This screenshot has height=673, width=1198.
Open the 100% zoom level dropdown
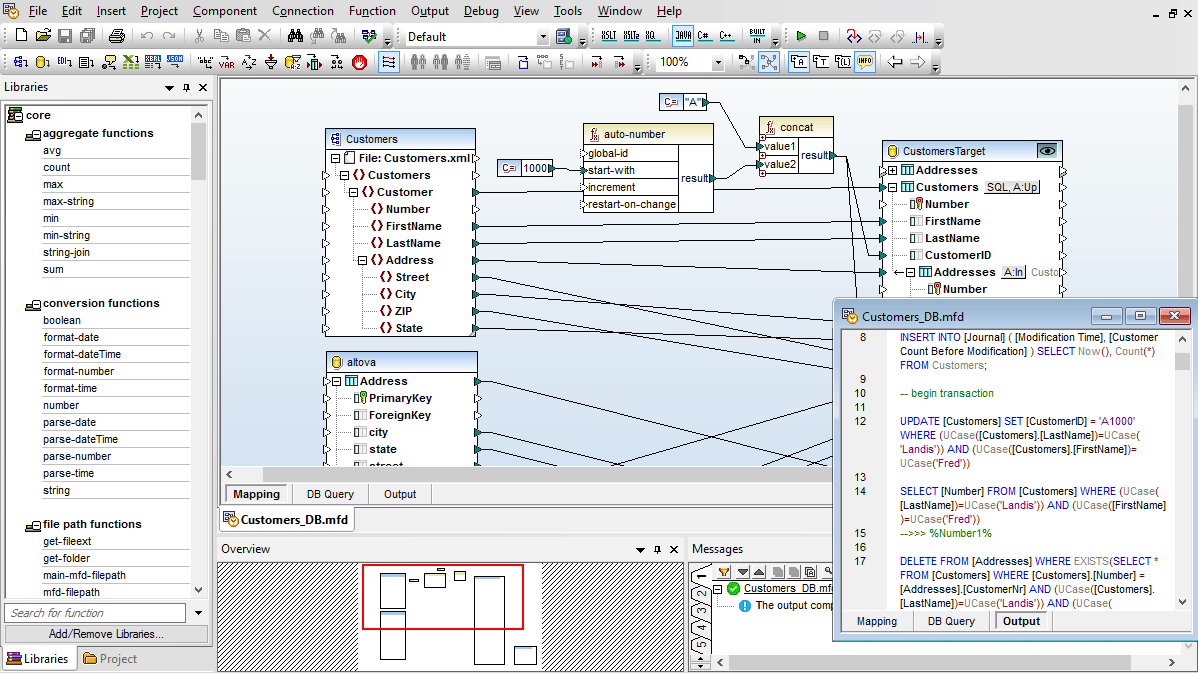point(717,62)
